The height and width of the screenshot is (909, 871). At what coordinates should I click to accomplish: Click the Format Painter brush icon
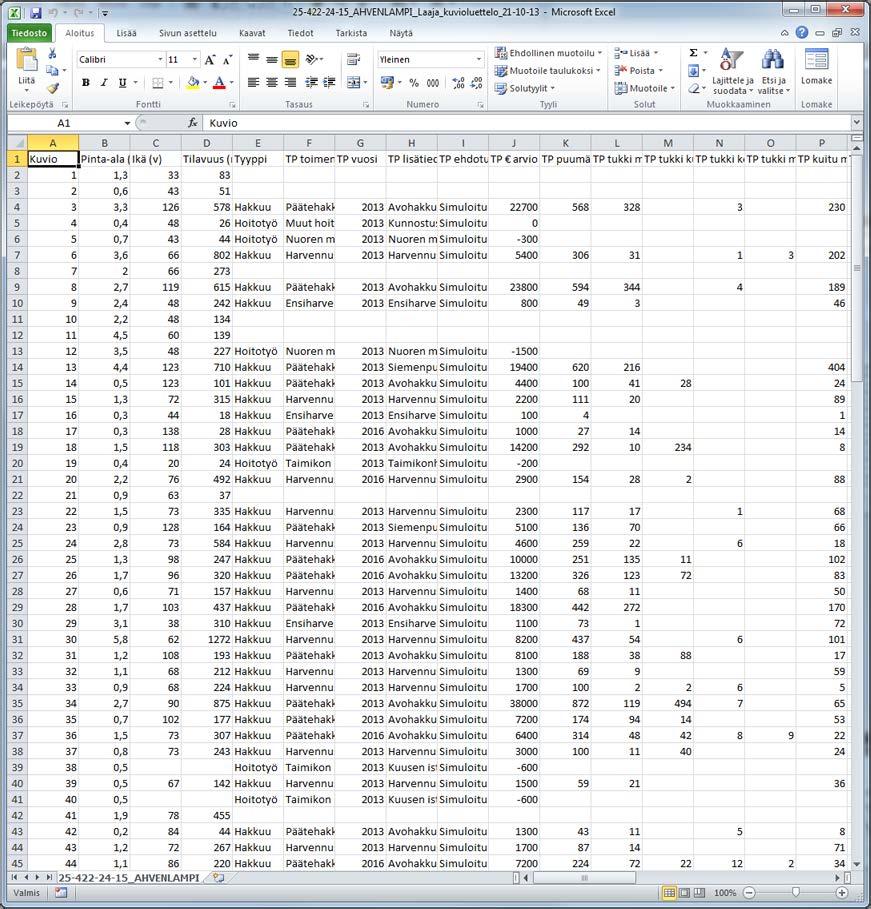[x=53, y=88]
